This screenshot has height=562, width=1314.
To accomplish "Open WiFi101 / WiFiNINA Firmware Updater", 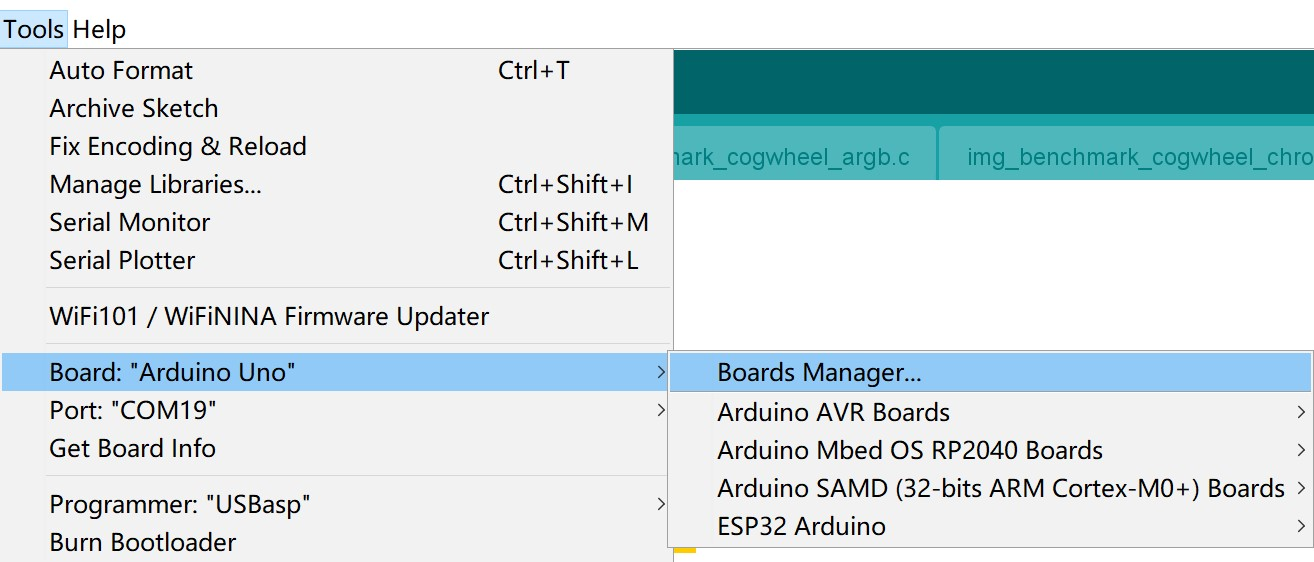I will pyautogui.click(x=337, y=317).
